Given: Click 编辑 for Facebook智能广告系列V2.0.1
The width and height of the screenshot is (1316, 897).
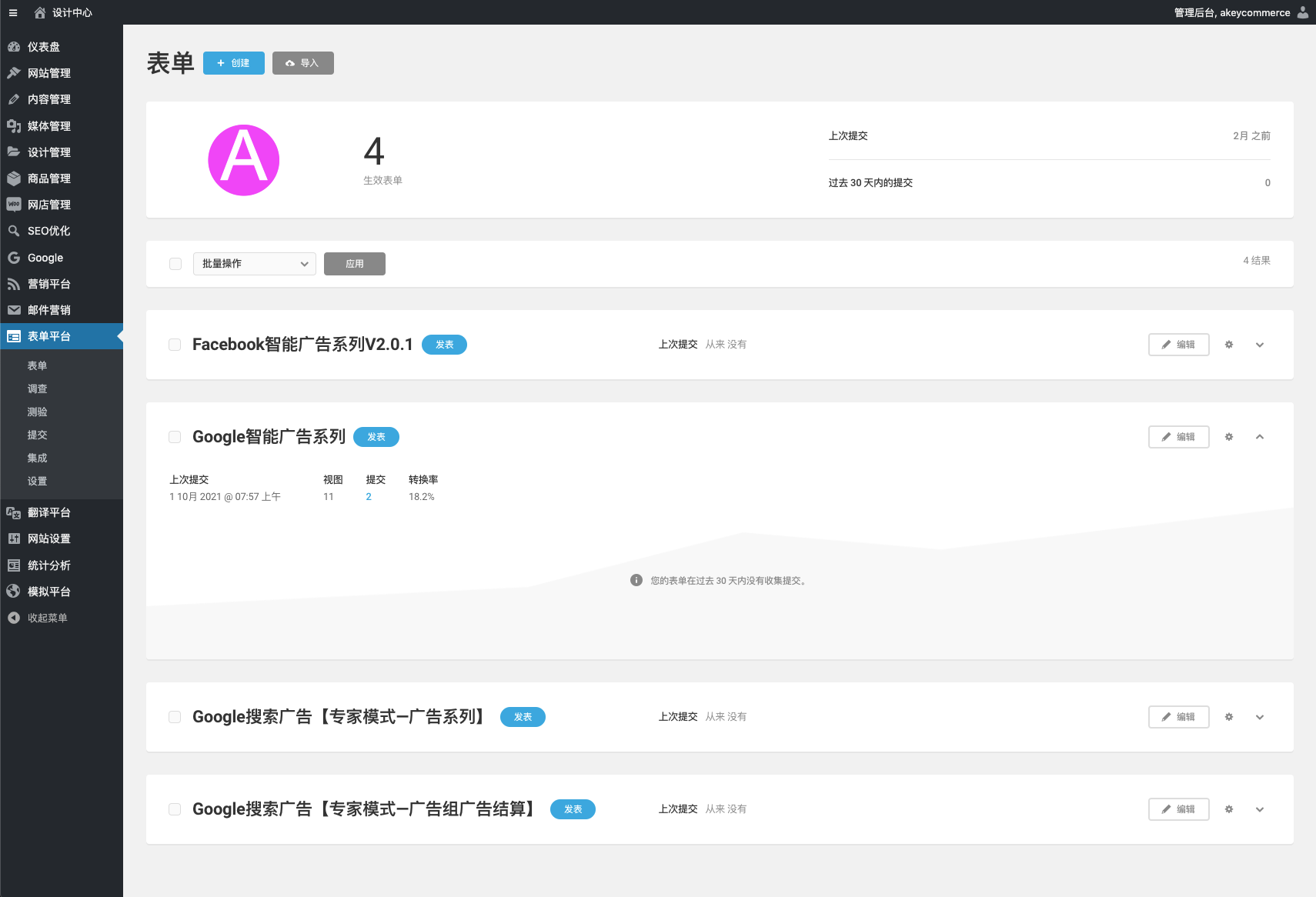Looking at the screenshot, I should pos(1179,345).
